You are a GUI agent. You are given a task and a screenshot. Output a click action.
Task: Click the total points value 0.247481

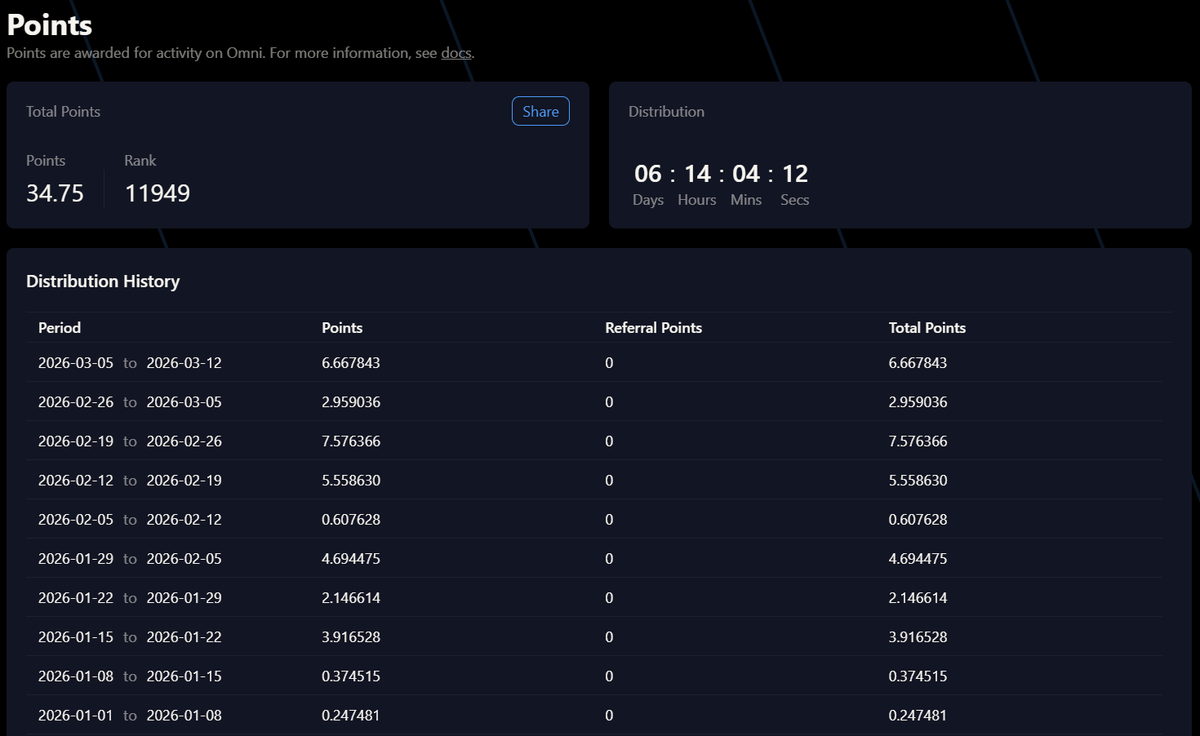(x=918, y=715)
